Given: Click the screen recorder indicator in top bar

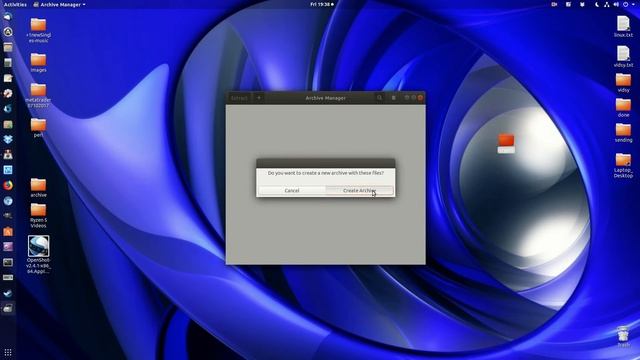Looking at the screenshot, I should coord(554,4).
